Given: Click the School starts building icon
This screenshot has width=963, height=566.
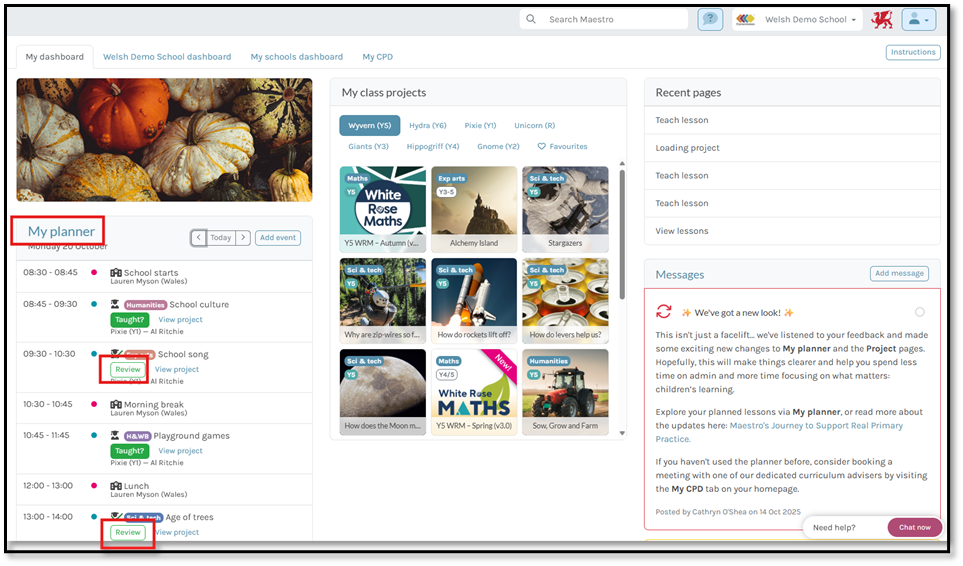Looking at the screenshot, I should [x=116, y=273].
